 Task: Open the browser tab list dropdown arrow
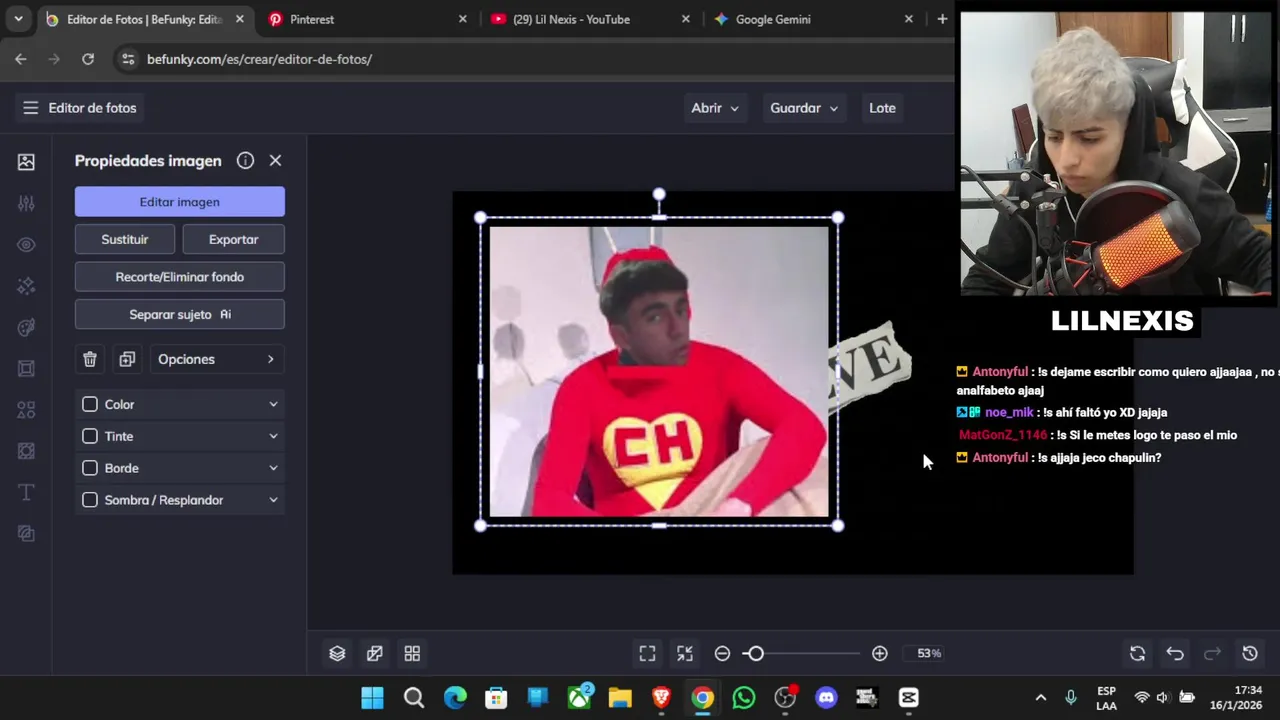click(18, 19)
